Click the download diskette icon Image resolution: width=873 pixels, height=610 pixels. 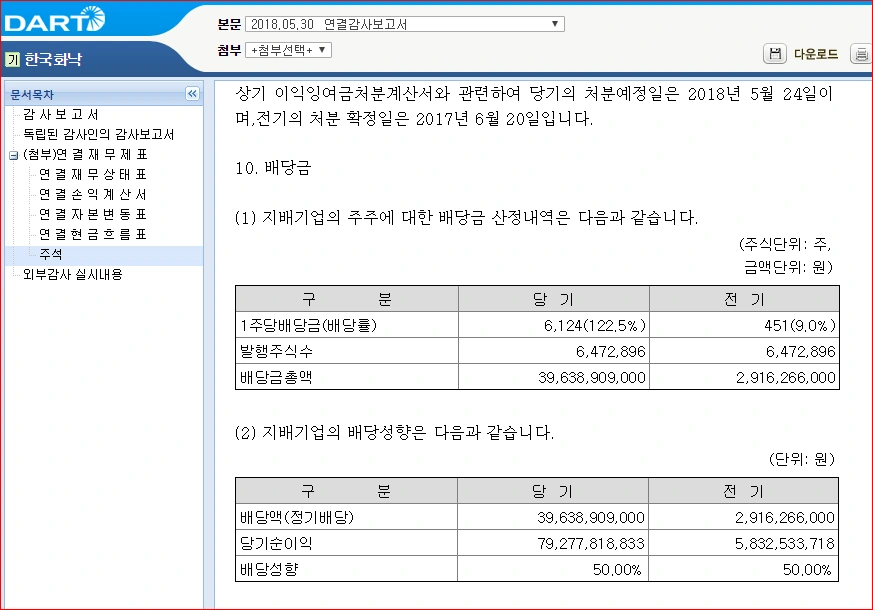(x=775, y=54)
